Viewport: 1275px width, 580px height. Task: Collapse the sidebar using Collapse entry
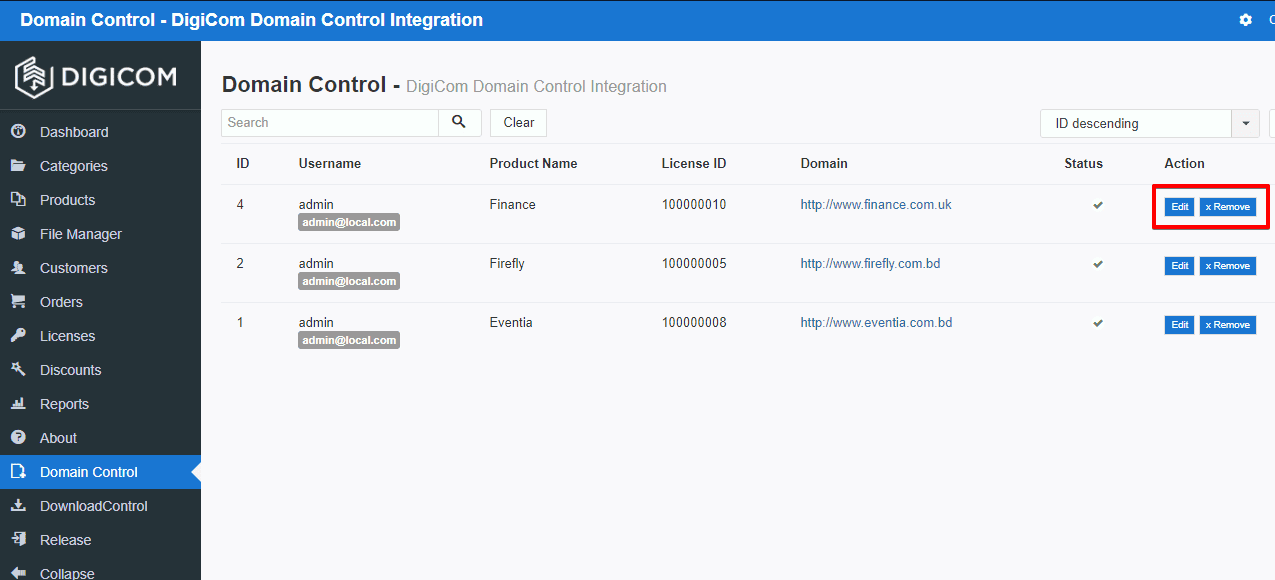[68, 573]
